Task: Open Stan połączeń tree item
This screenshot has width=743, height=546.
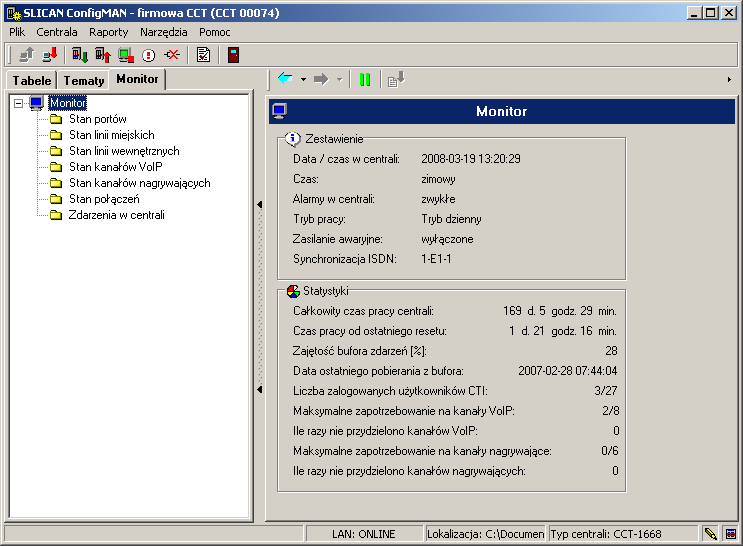Action: pos(104,199)
